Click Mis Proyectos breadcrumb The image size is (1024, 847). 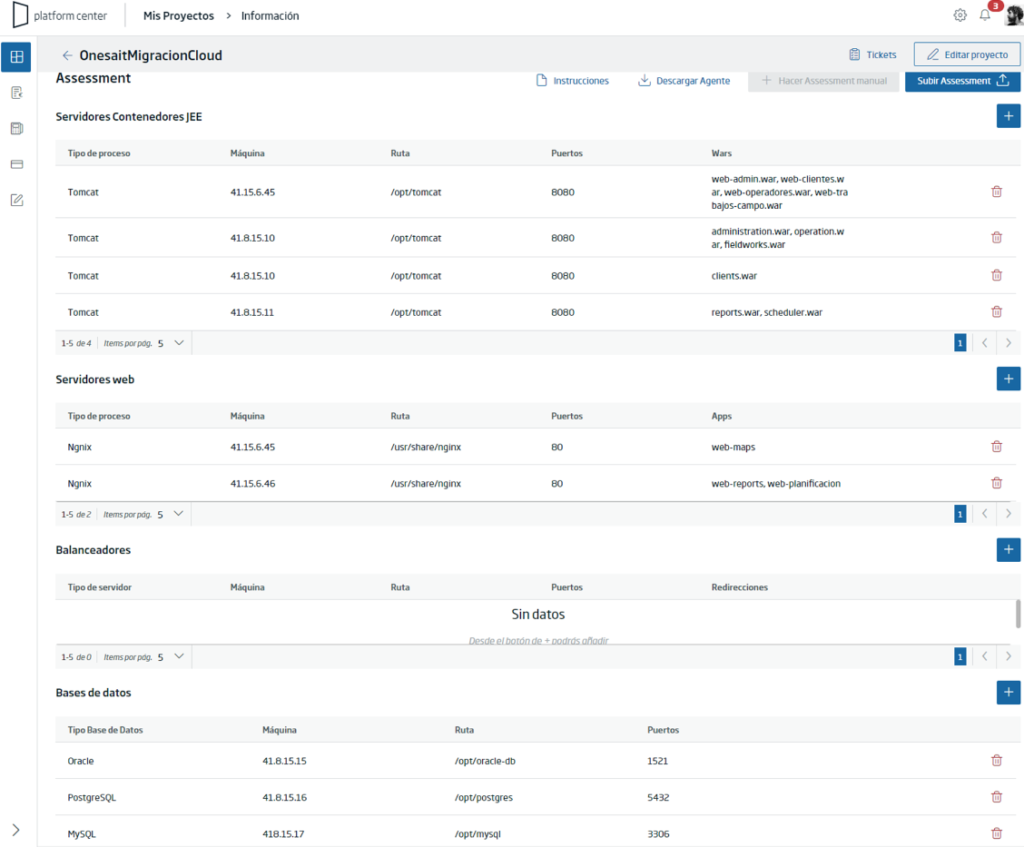[x=178, y=16]
